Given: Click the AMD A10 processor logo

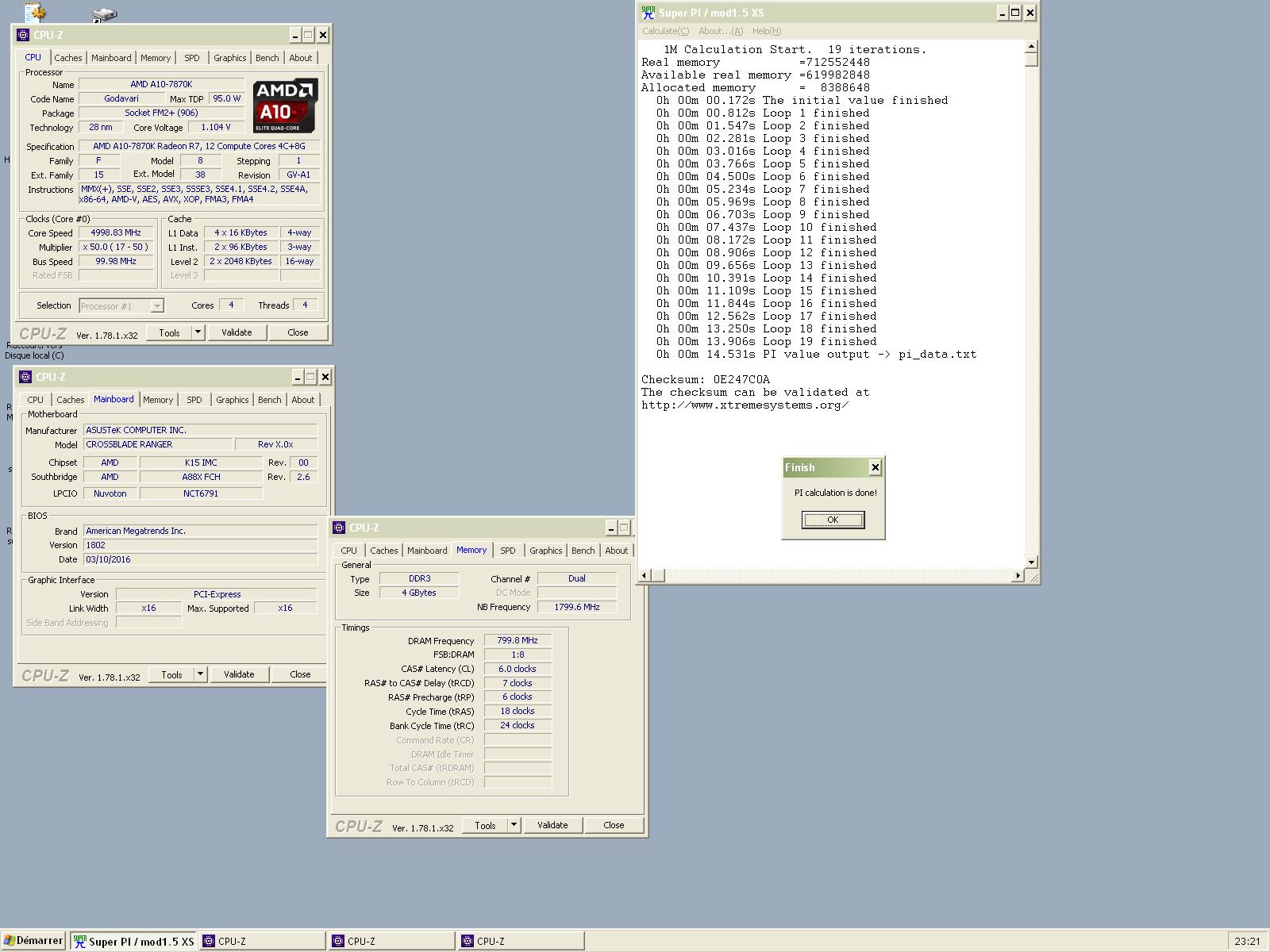Looking at the screenshot, I should pyautogui.click(x=286, y=105).
